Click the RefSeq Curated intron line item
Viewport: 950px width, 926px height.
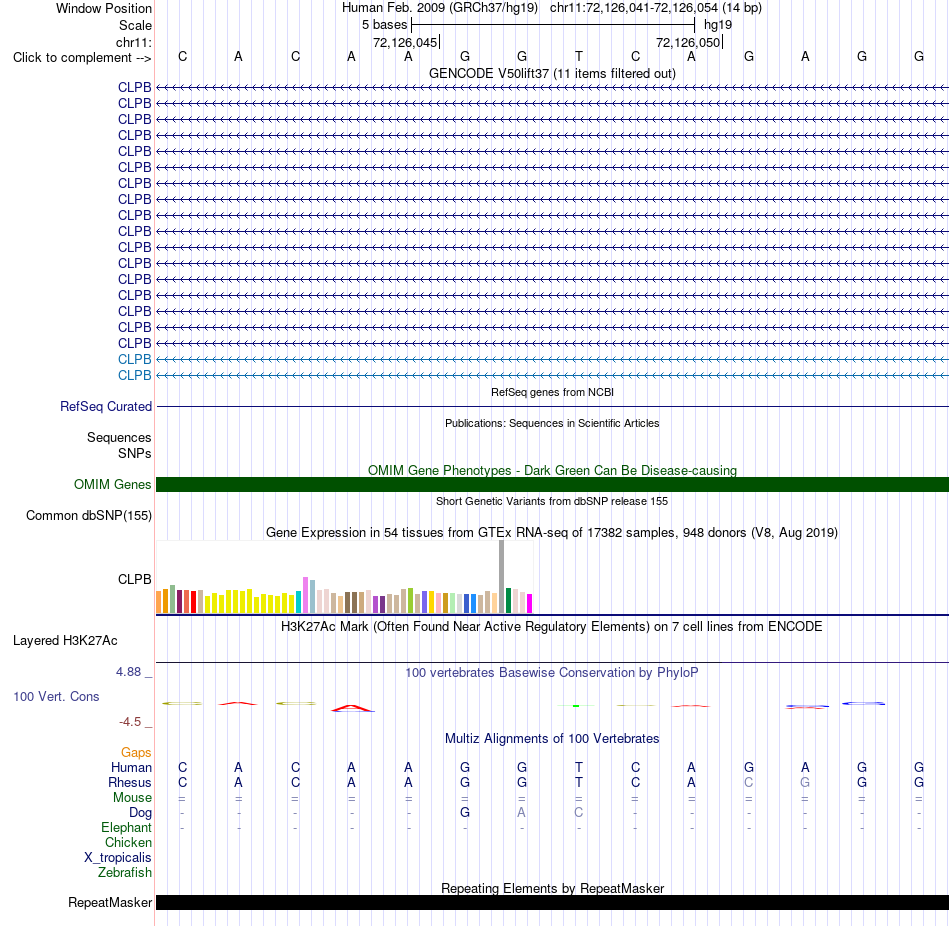click(552, 406)
